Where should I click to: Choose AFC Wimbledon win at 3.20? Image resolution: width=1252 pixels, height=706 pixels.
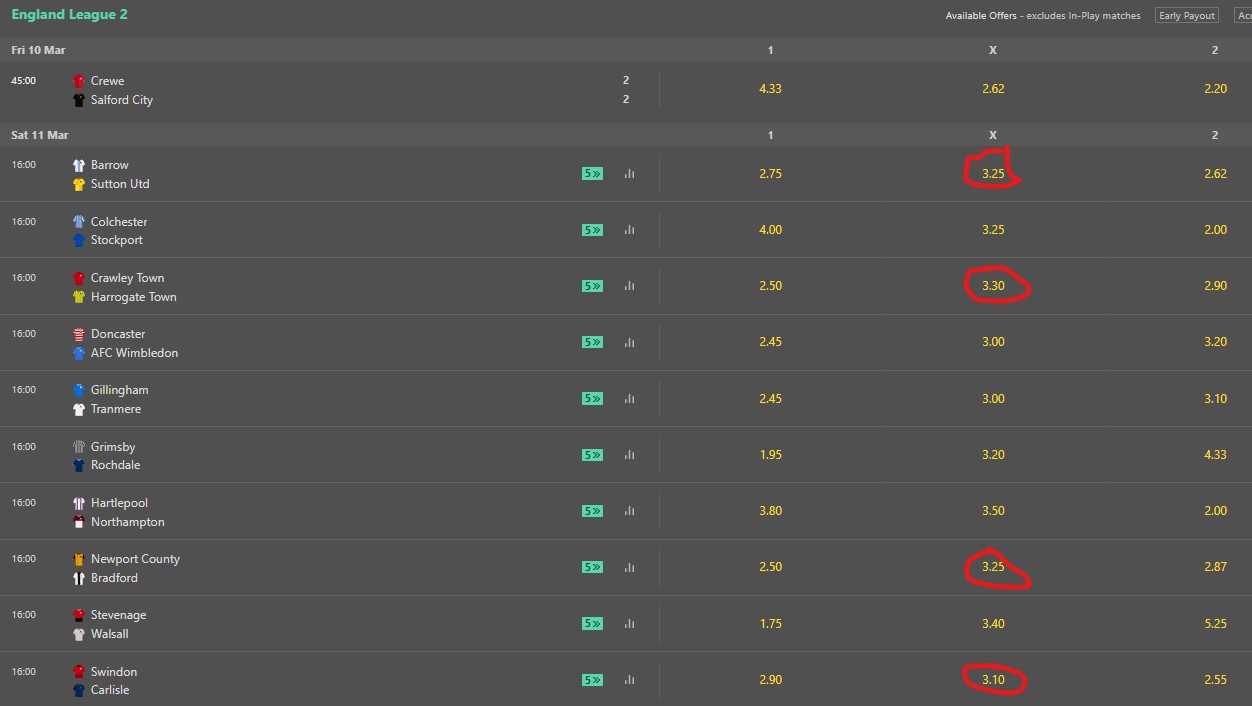[x=1215, y=342]
